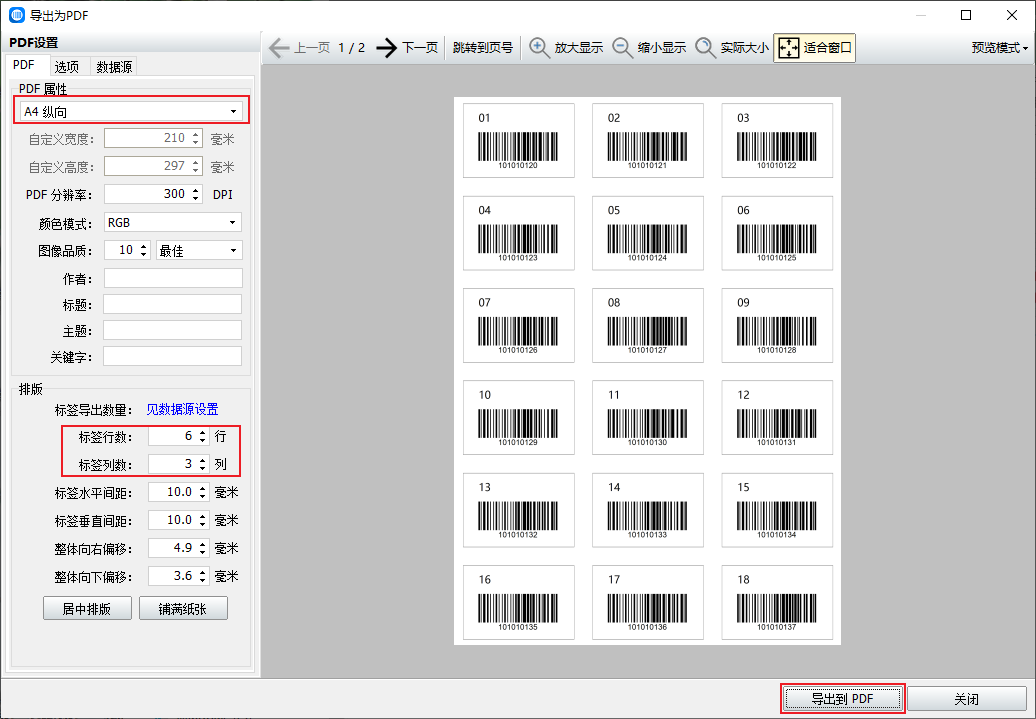This screenshot has width=1036, height=719.
Task: Increase 标签列数 with the up arrow
Action: click(x=203, y=461)
